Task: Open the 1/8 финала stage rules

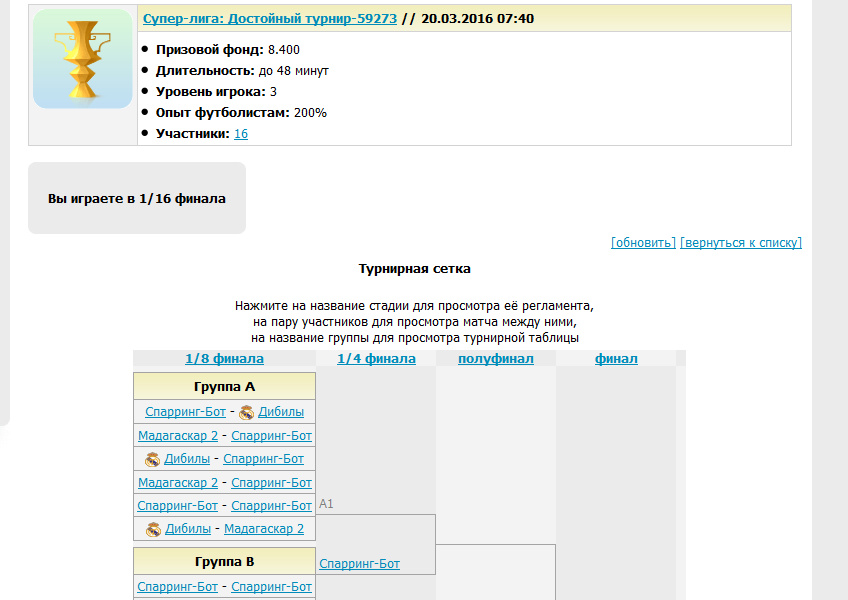Action: (x=224, y=359)
